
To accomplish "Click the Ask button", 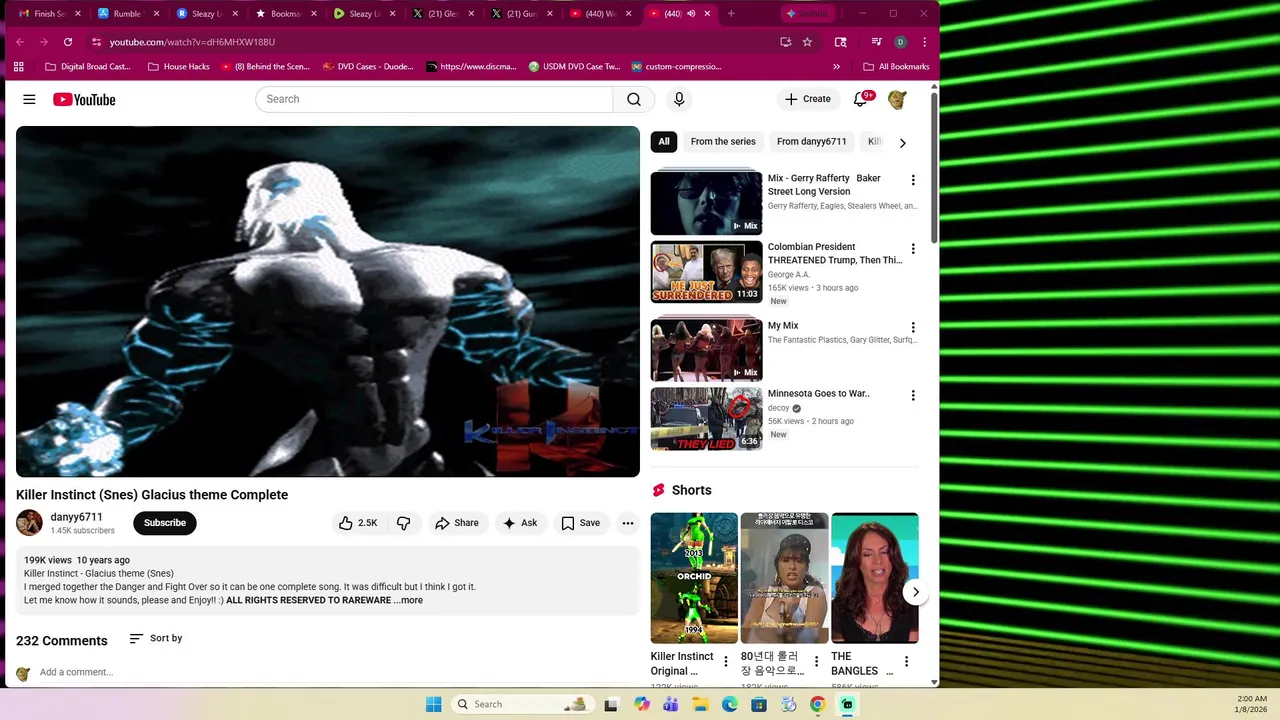I will 520,523.
